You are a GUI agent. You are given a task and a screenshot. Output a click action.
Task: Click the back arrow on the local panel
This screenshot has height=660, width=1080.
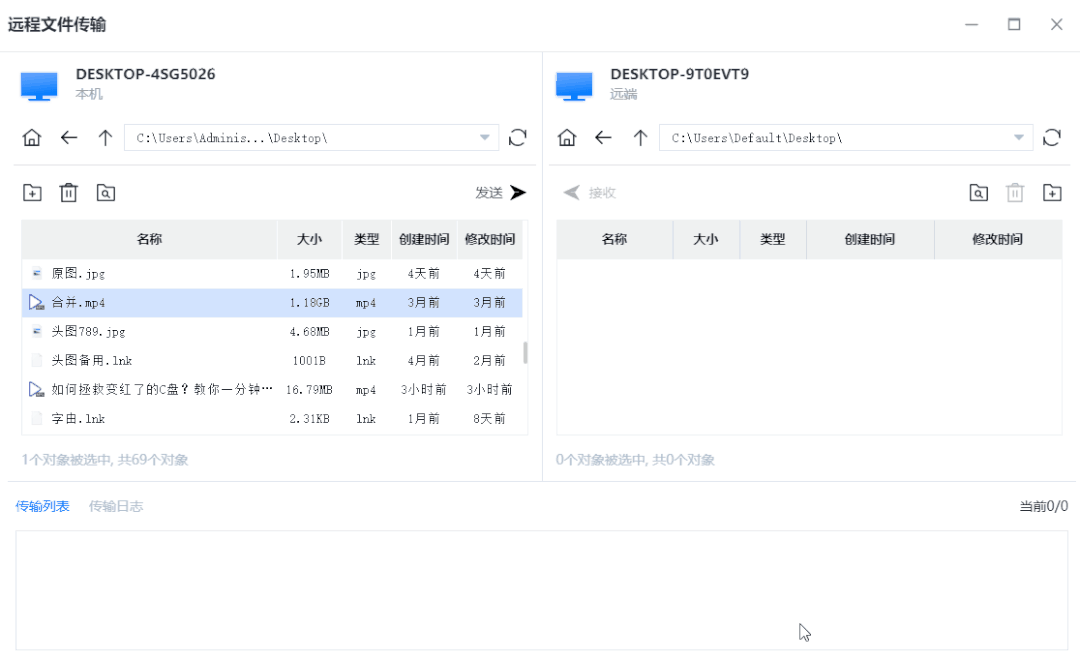point(69,137)
